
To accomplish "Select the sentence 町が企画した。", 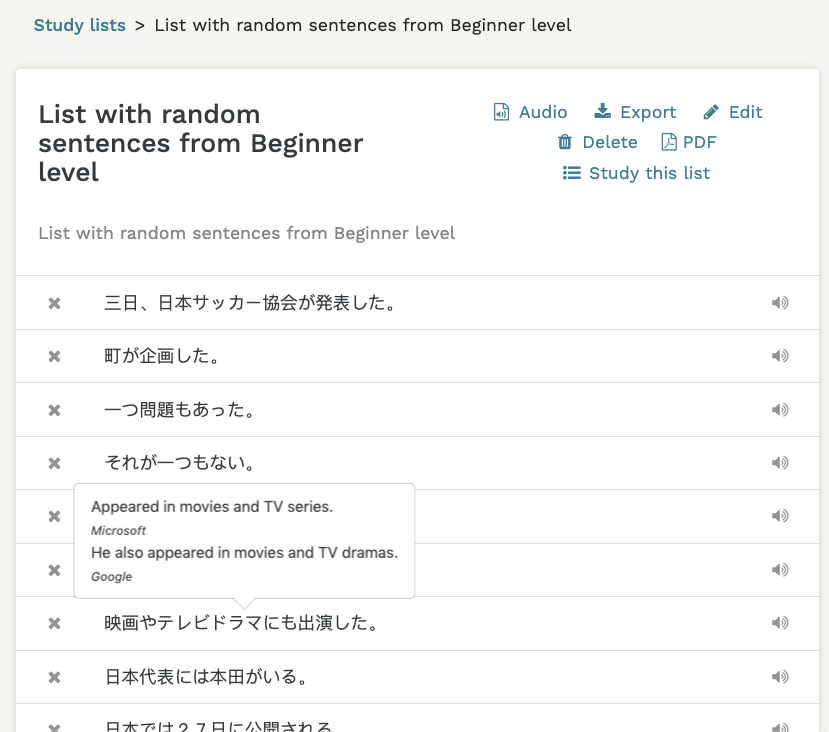I will [162, 356].
